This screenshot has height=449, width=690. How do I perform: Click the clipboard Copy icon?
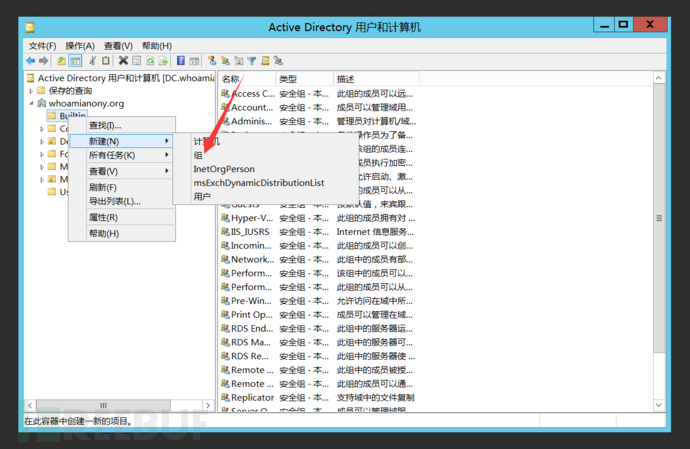point(106,61)
